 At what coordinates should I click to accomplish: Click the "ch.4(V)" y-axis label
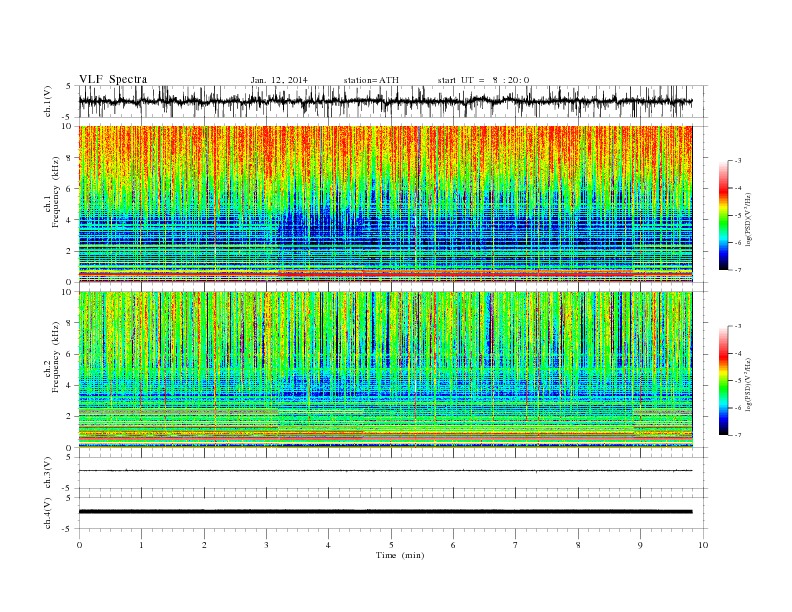48,513
